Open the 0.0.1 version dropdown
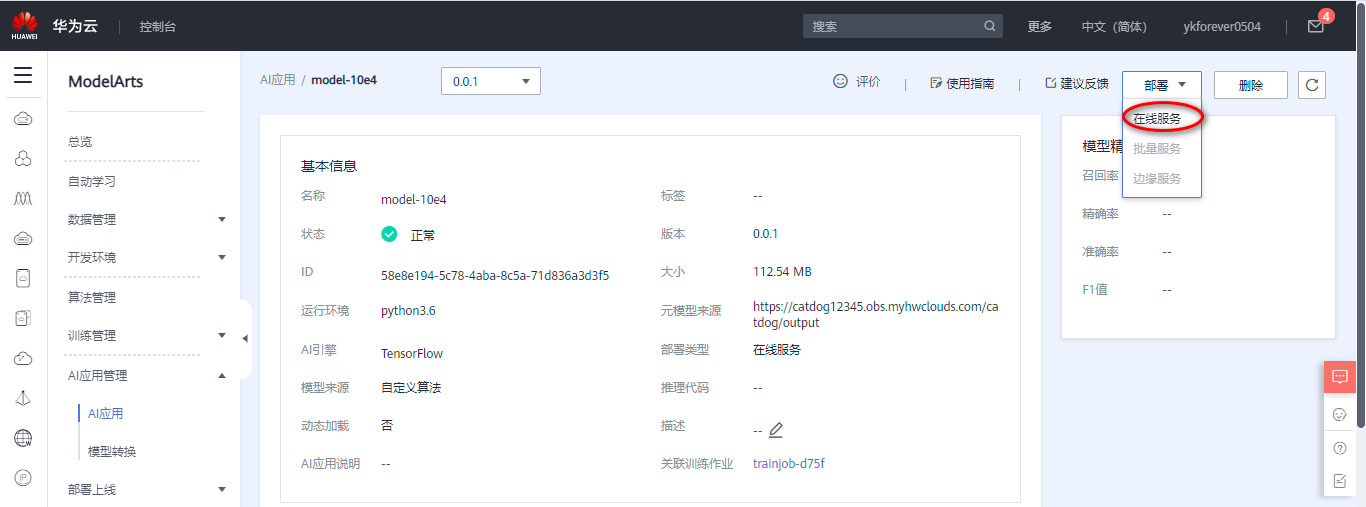The height and width of the screenshot is (507, 1366). [x=491, y=82]
